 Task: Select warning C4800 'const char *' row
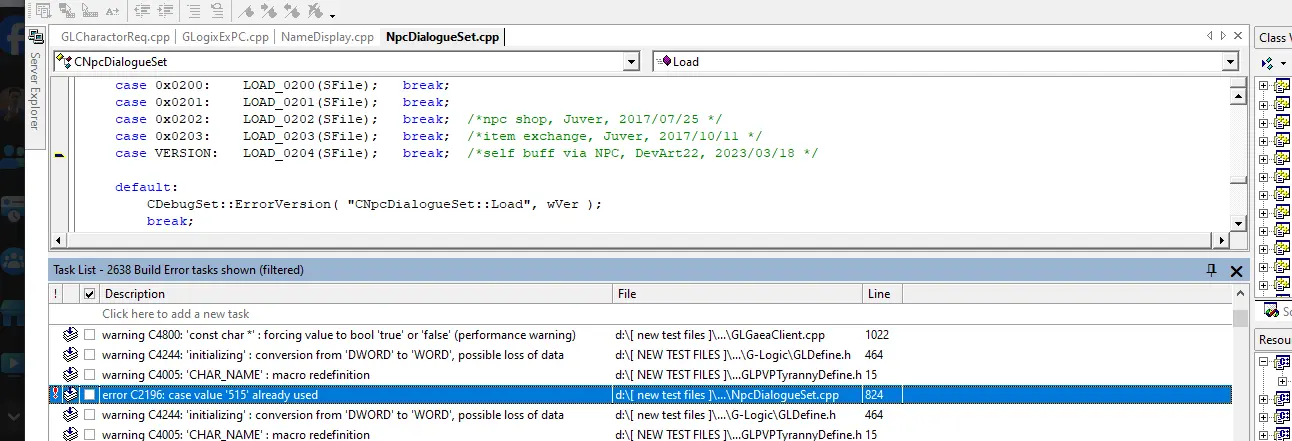coord(640,335)
